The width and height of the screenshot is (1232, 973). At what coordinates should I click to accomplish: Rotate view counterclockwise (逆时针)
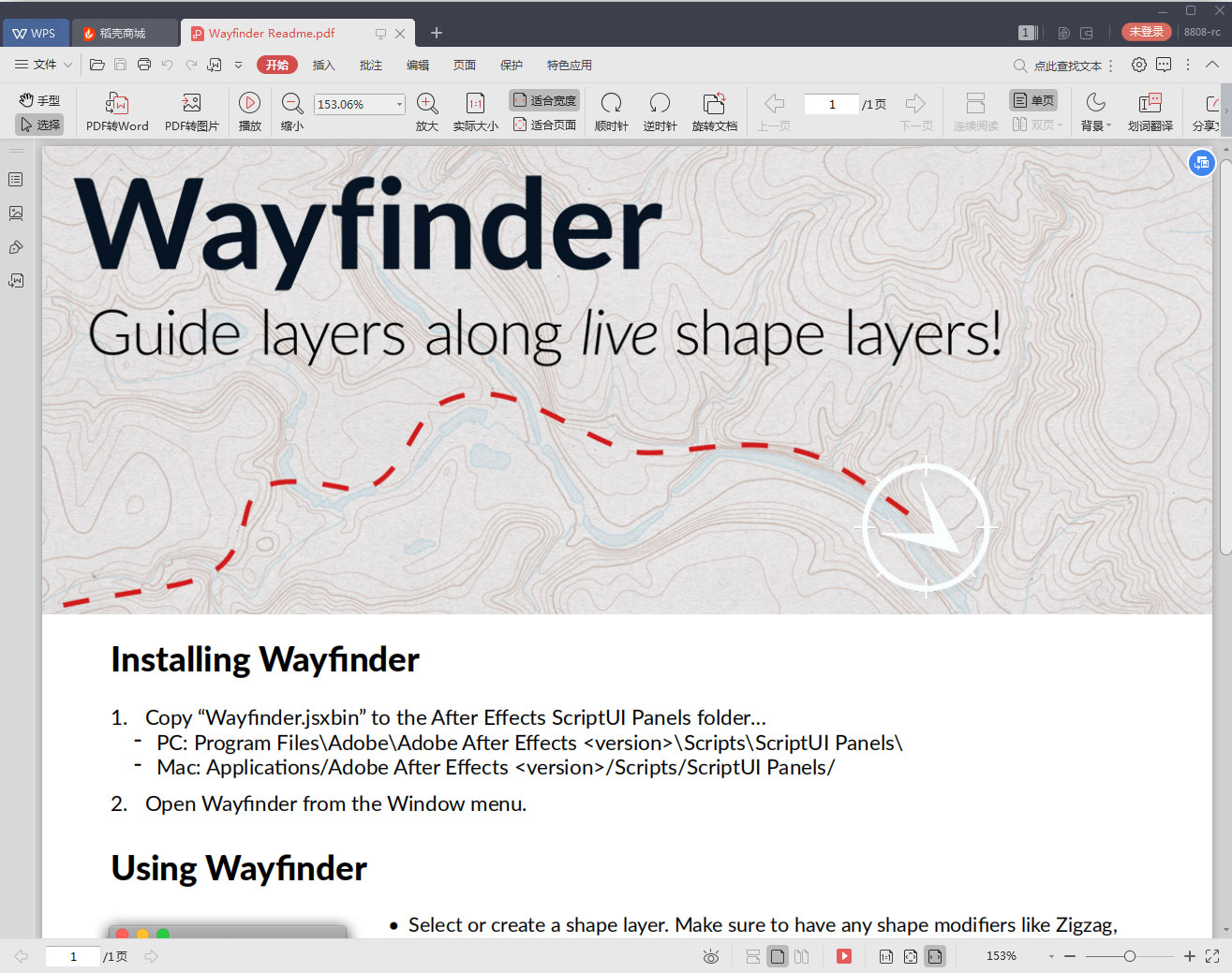coord(660,112)
